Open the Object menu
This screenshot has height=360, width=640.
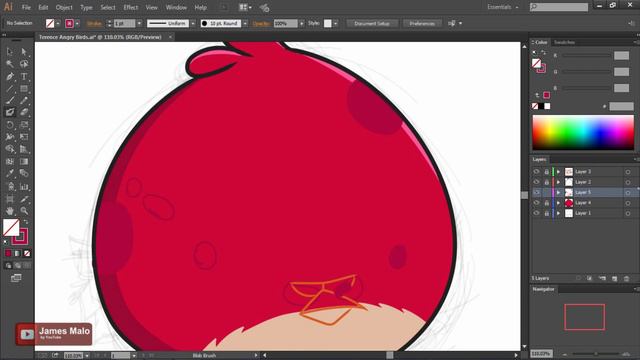64,7
